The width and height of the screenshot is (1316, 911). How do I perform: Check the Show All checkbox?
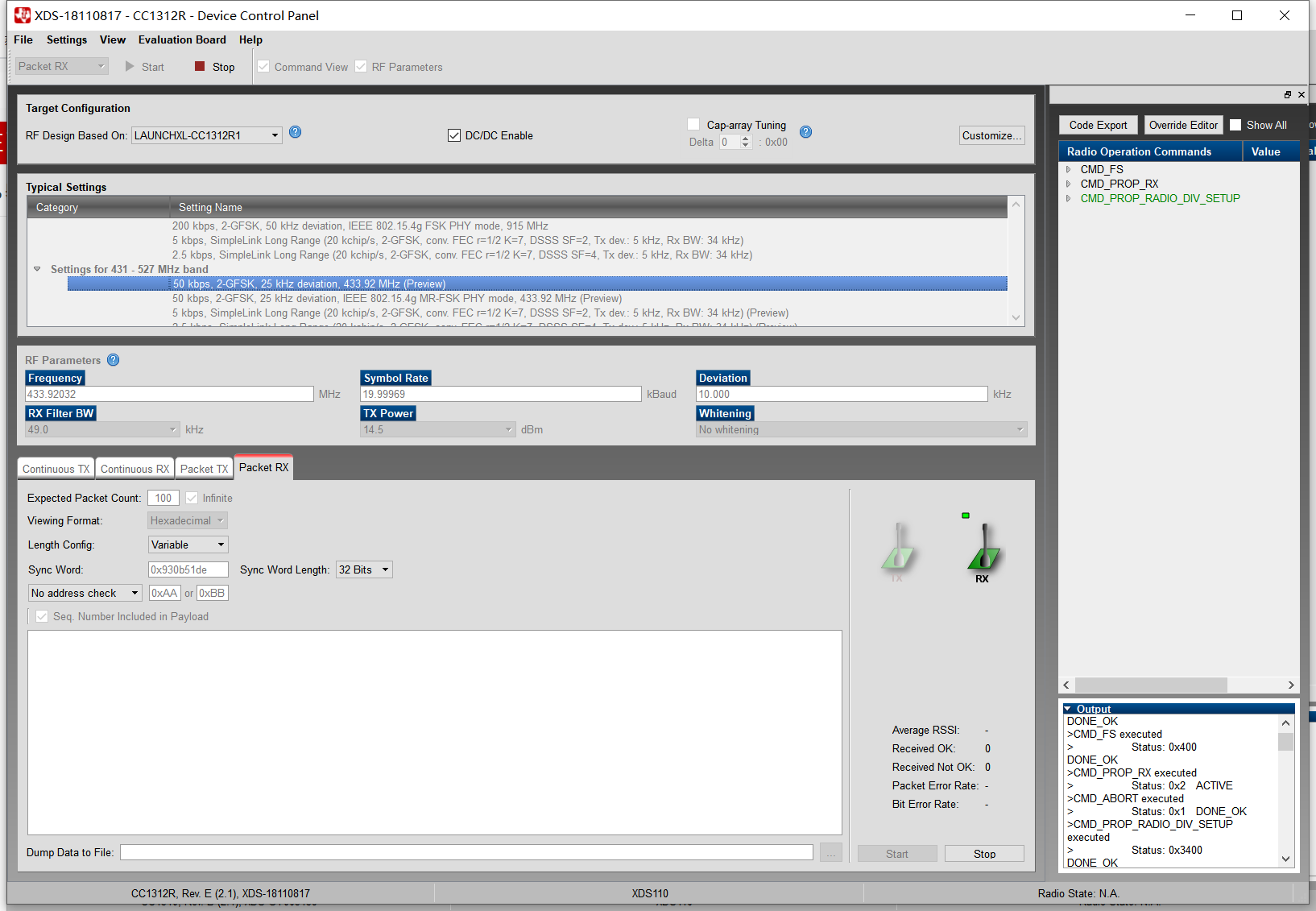click(x=1235, y=125)
